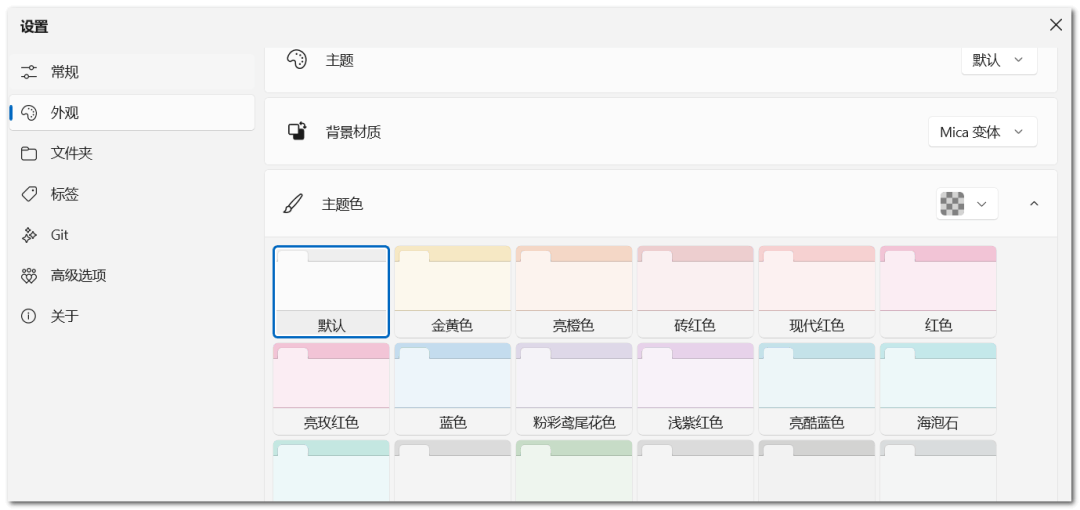Screen dimensions: 1080x510
Task: Click the 外观 palette icon in sidebar
Action: [x=29, y=113]
